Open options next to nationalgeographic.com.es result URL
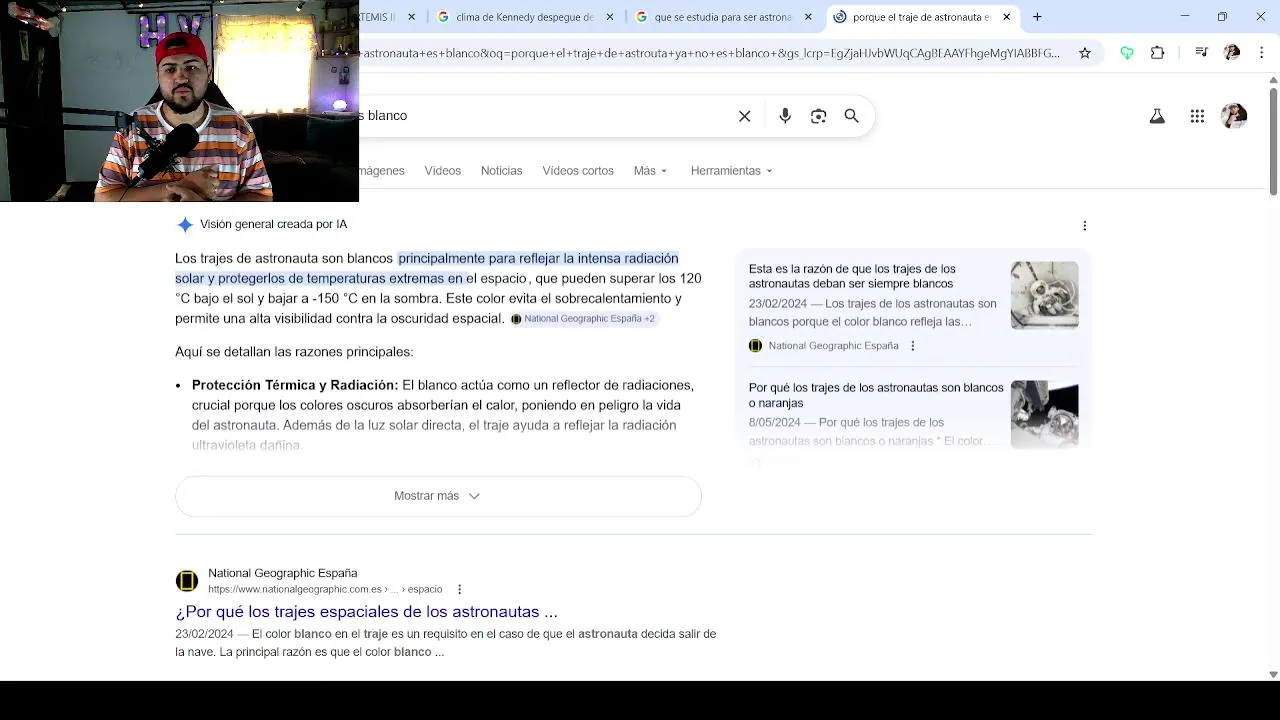 [459, 590]
